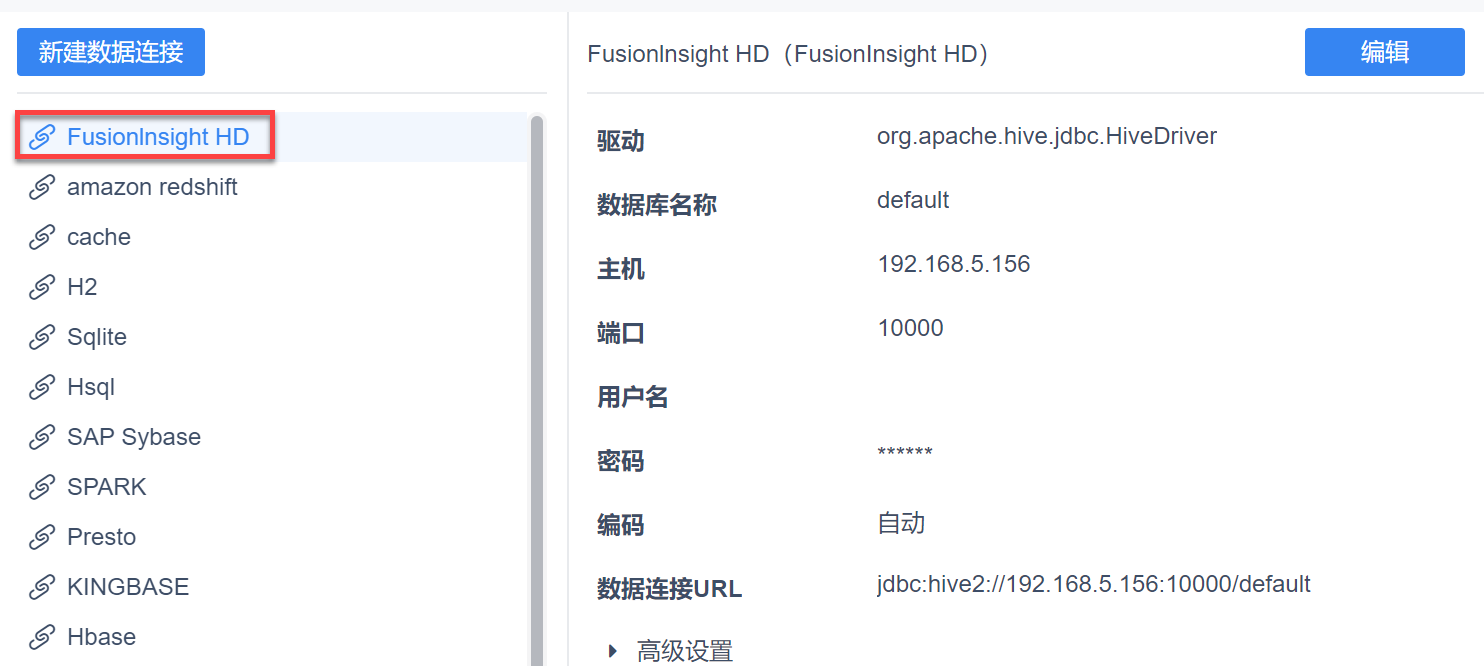This screenshot has width=1484, height=666.
Task: Click the cache connection link icon
Action: 41,237
